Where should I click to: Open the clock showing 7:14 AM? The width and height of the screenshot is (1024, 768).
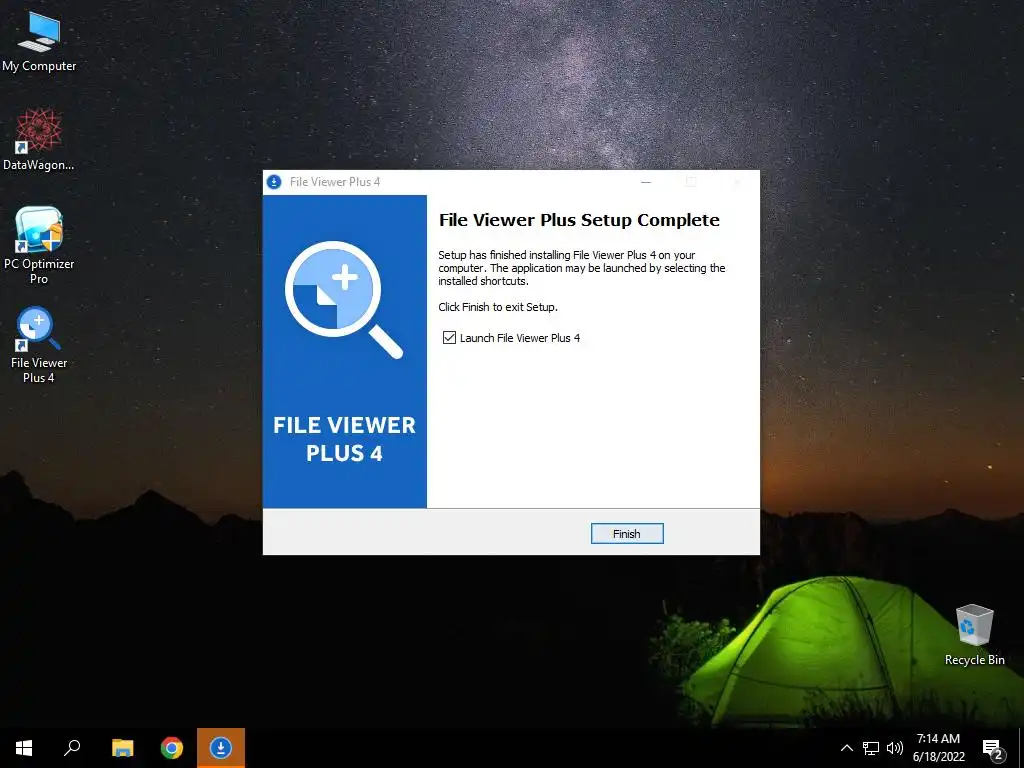coord(938,748)
